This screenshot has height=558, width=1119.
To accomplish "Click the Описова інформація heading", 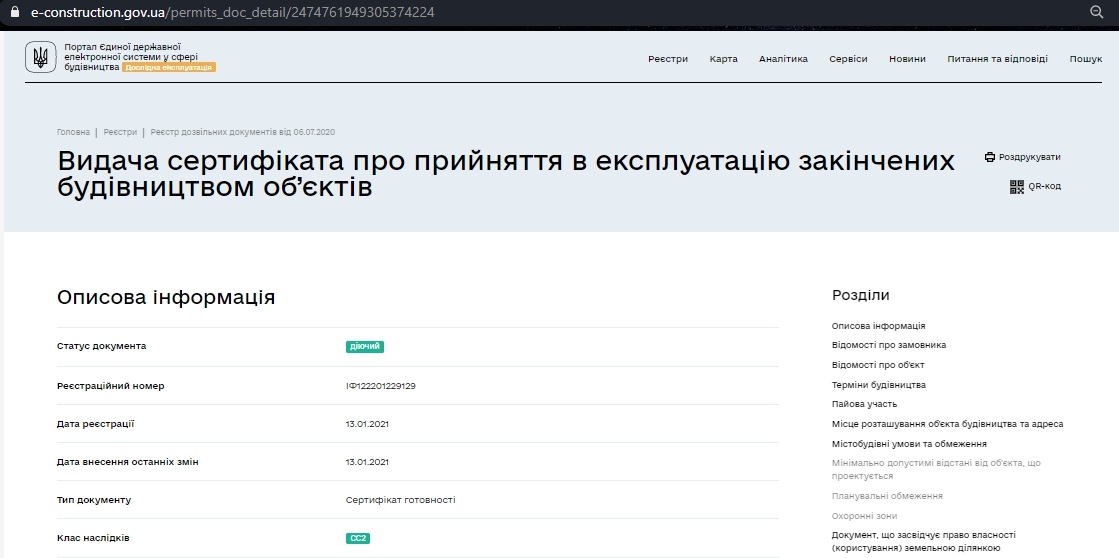I will point(166,297).
